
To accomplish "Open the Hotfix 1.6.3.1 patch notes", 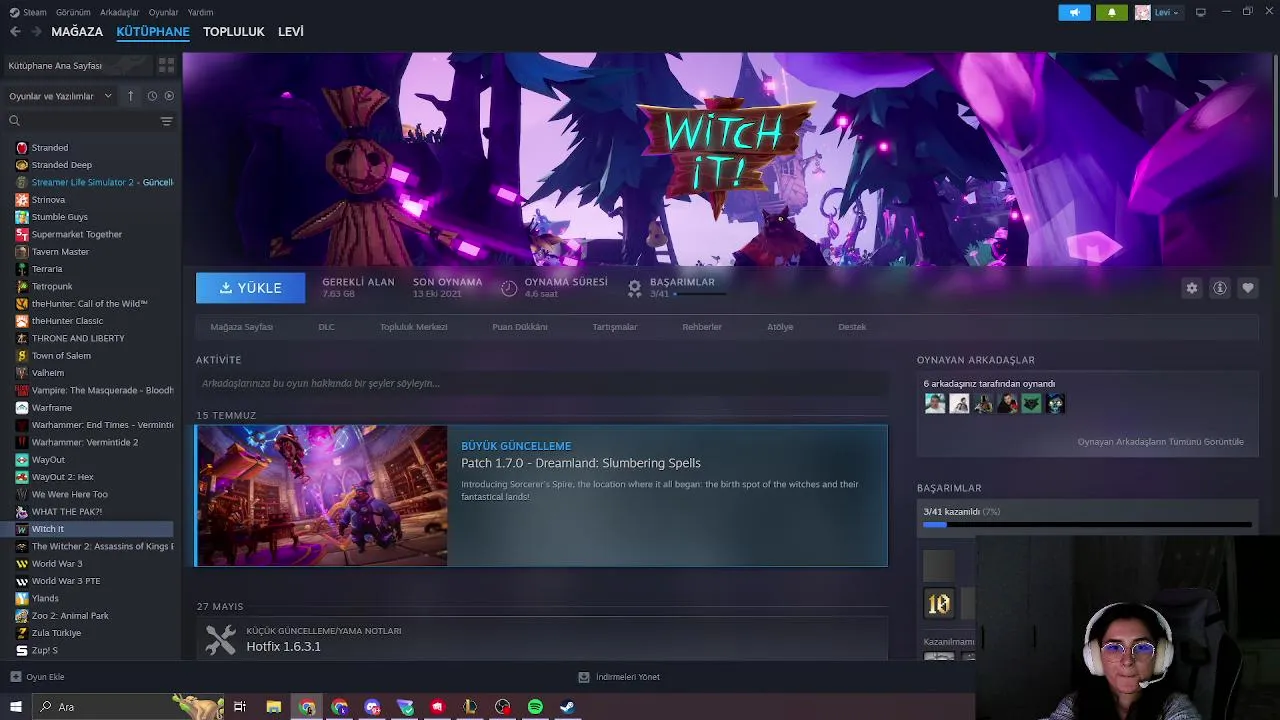I will click(284, 647).
